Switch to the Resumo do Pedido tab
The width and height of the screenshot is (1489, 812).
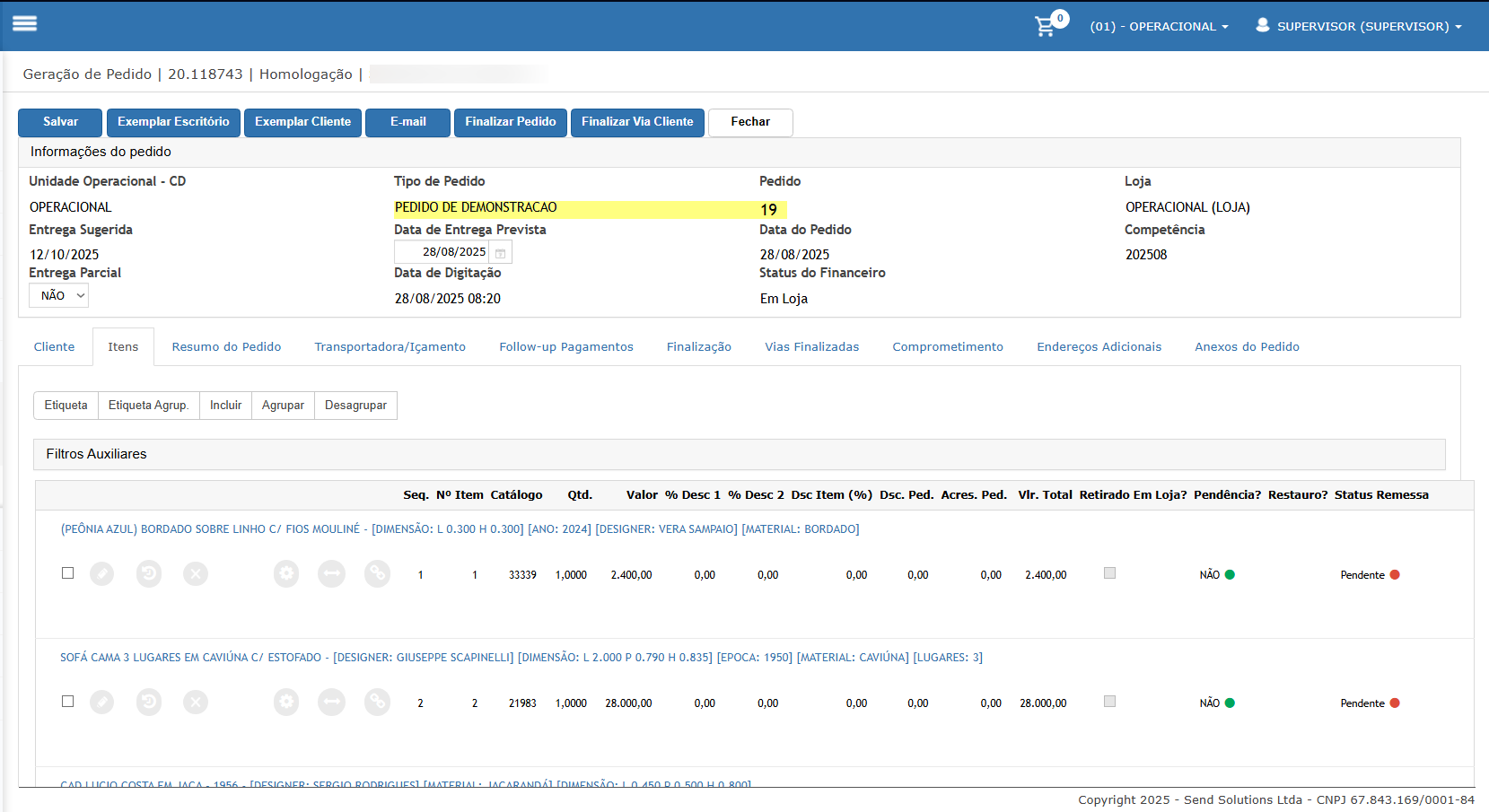(226, 347)
